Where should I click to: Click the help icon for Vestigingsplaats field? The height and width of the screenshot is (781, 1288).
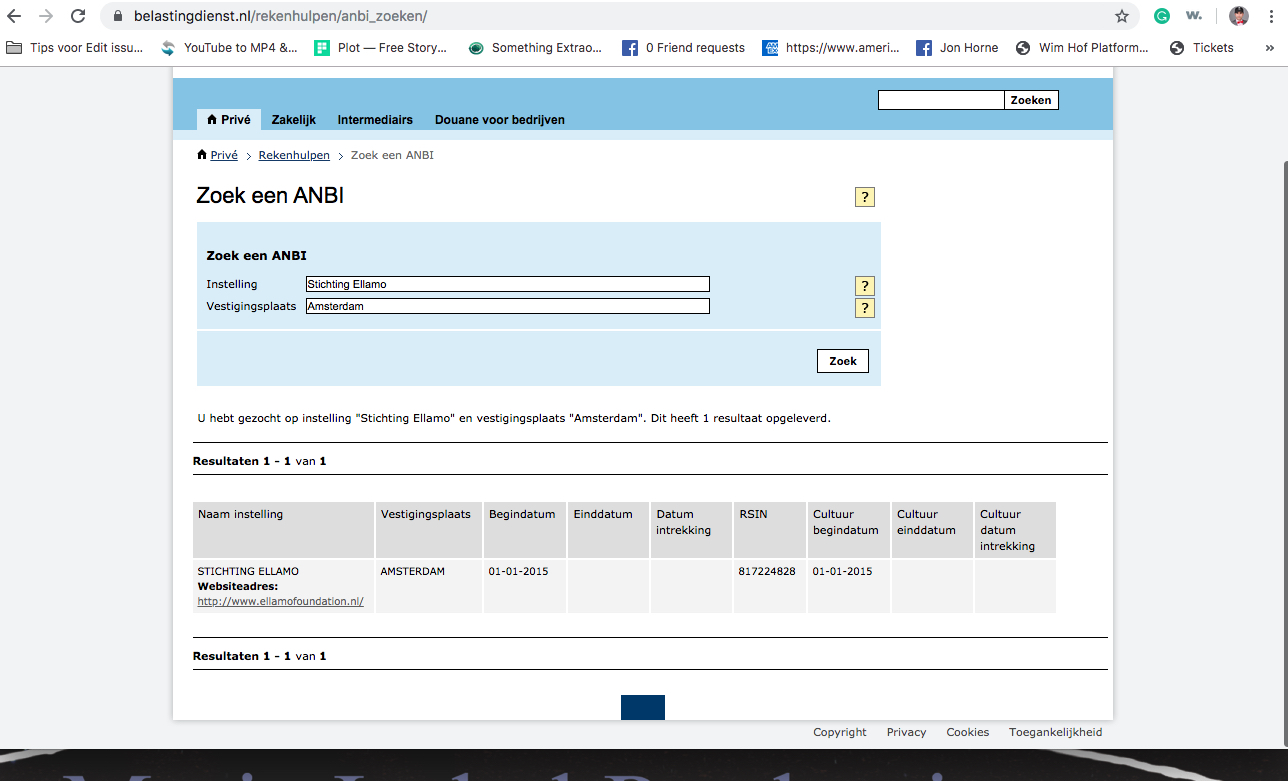point(865,308)
